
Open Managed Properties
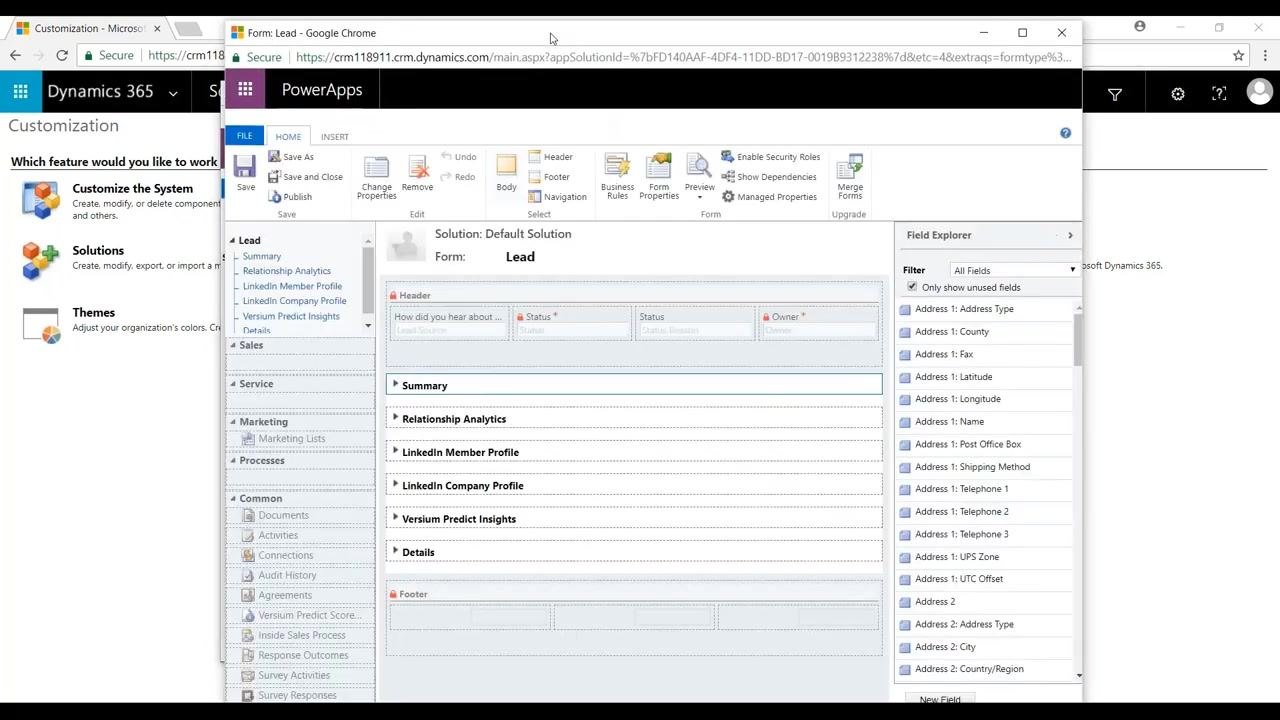point(769,197)
